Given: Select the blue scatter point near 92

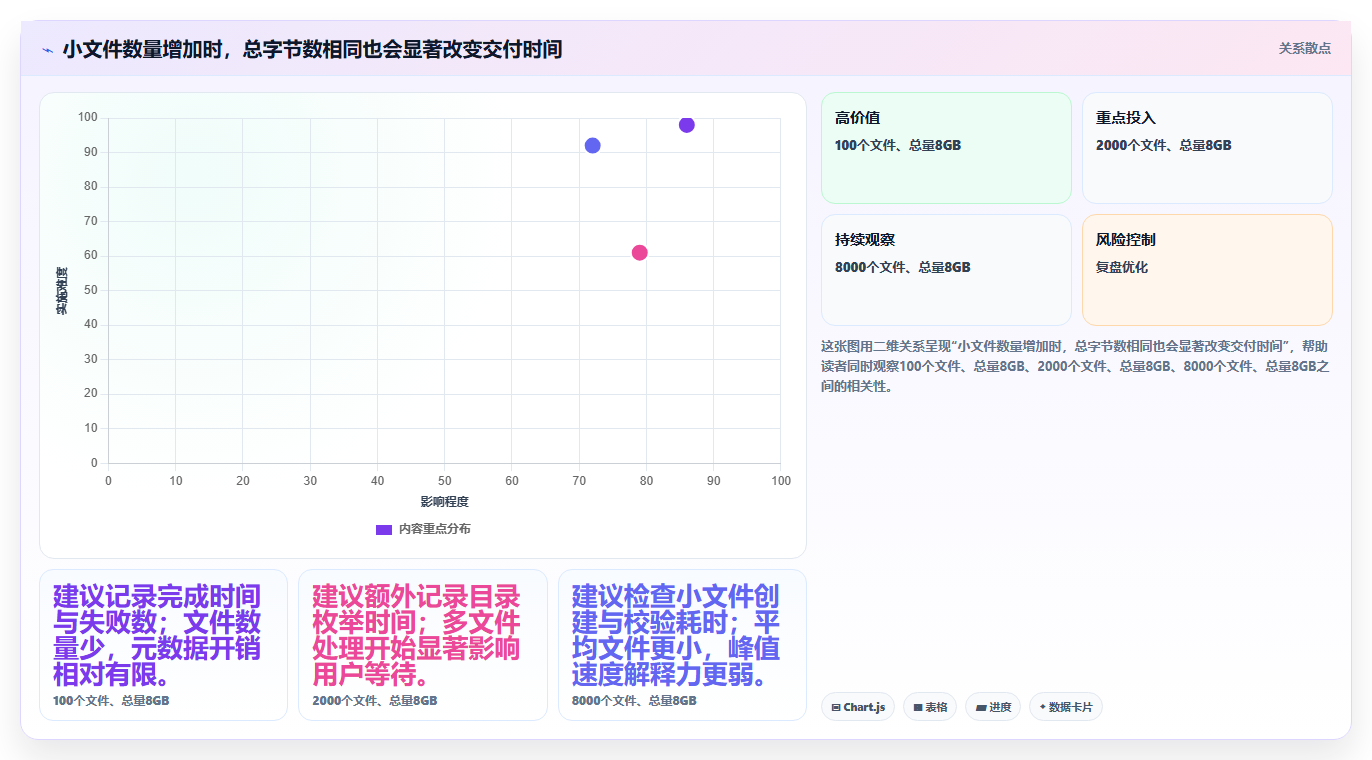Looking at the screenshot, I should pyautogui.click(x=592, y=146).
